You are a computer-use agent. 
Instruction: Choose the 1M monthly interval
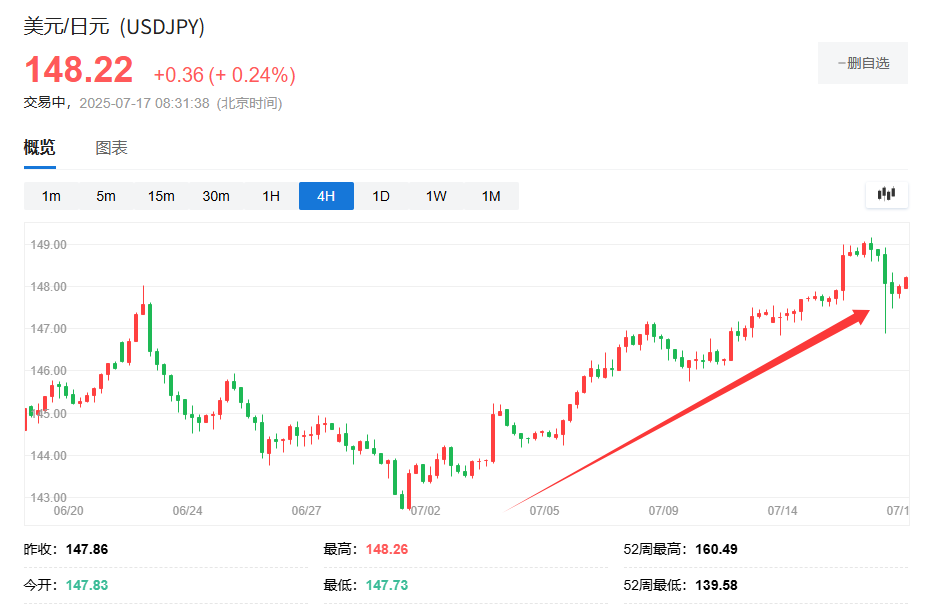[x=490, y=196]
